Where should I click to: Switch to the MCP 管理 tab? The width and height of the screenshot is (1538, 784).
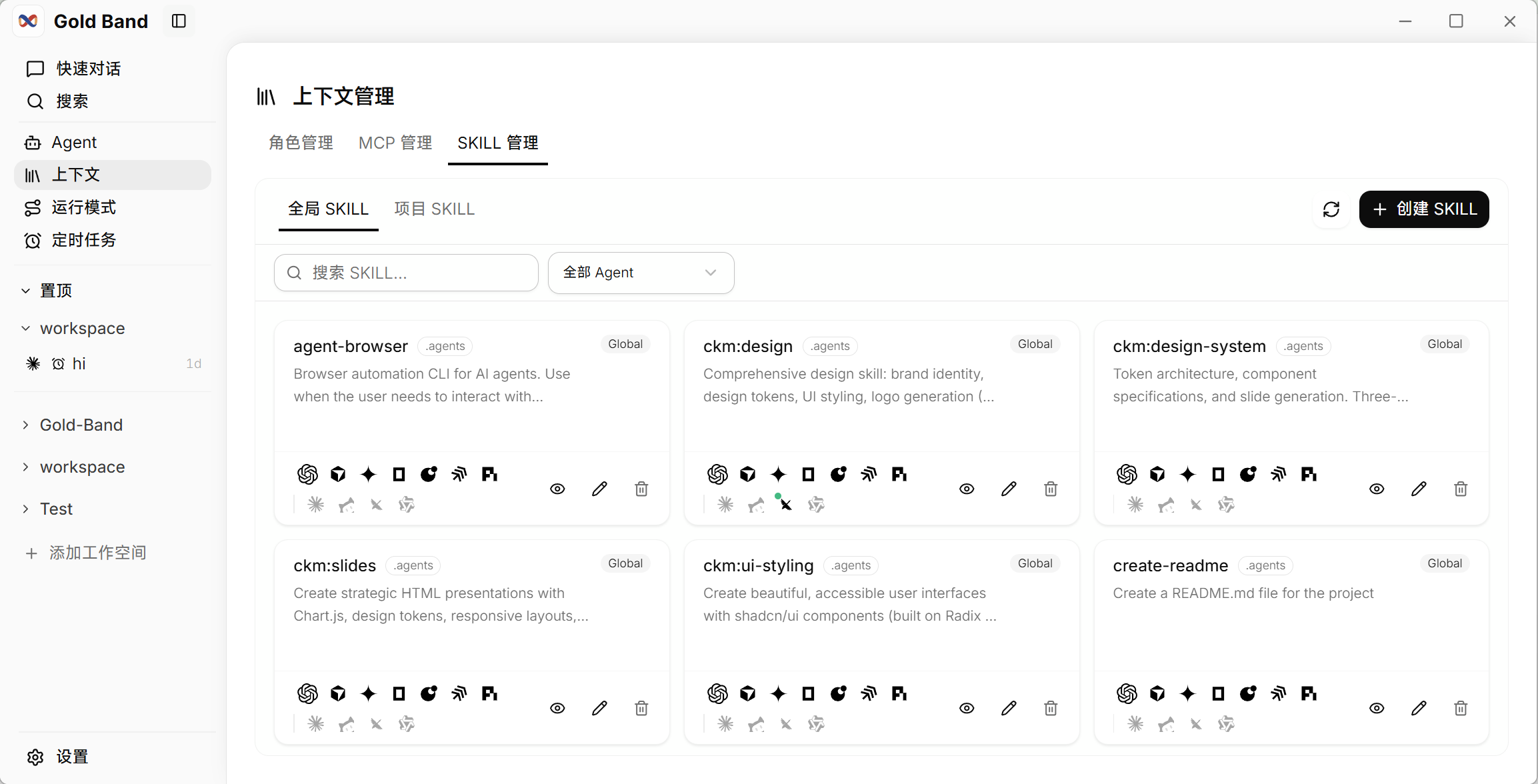point(395,143)
